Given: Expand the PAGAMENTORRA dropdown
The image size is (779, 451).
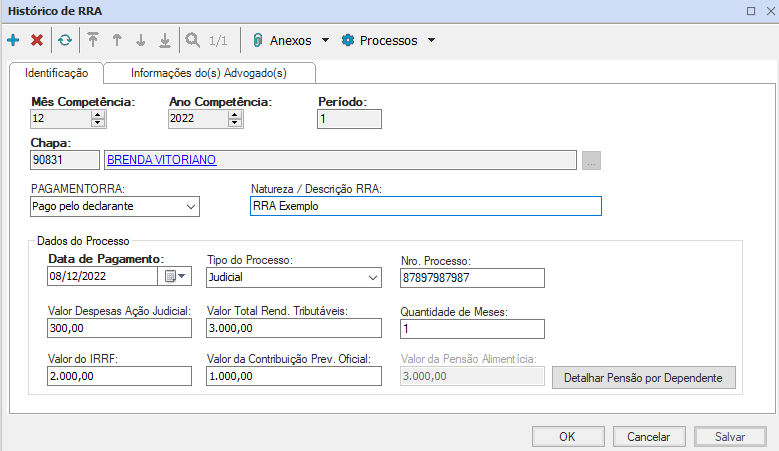Looking at the screenshot, I should tap(191, 206).
